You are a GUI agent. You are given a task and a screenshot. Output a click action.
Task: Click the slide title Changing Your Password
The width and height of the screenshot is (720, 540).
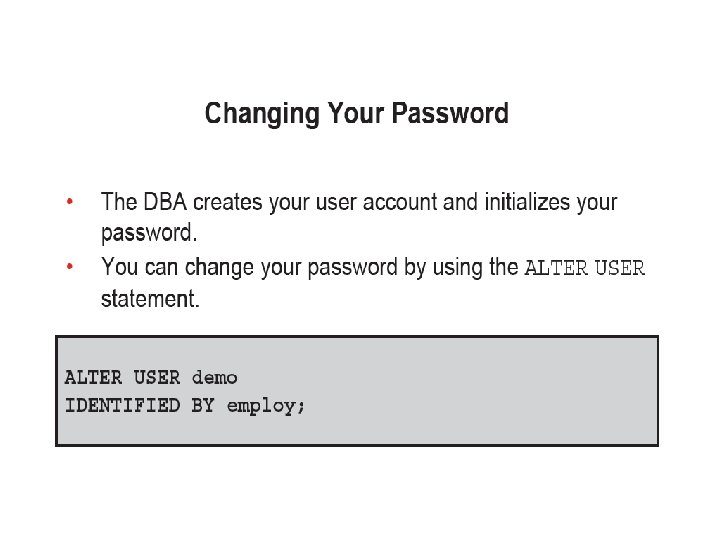pyautogui.click(x=356, y=114)
